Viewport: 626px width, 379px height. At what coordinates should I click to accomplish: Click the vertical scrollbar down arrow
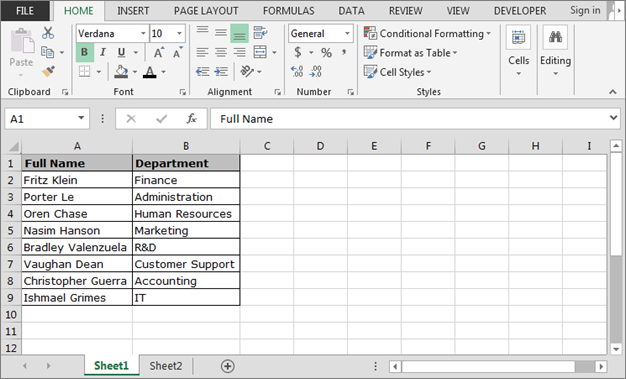tap(616, 349)
